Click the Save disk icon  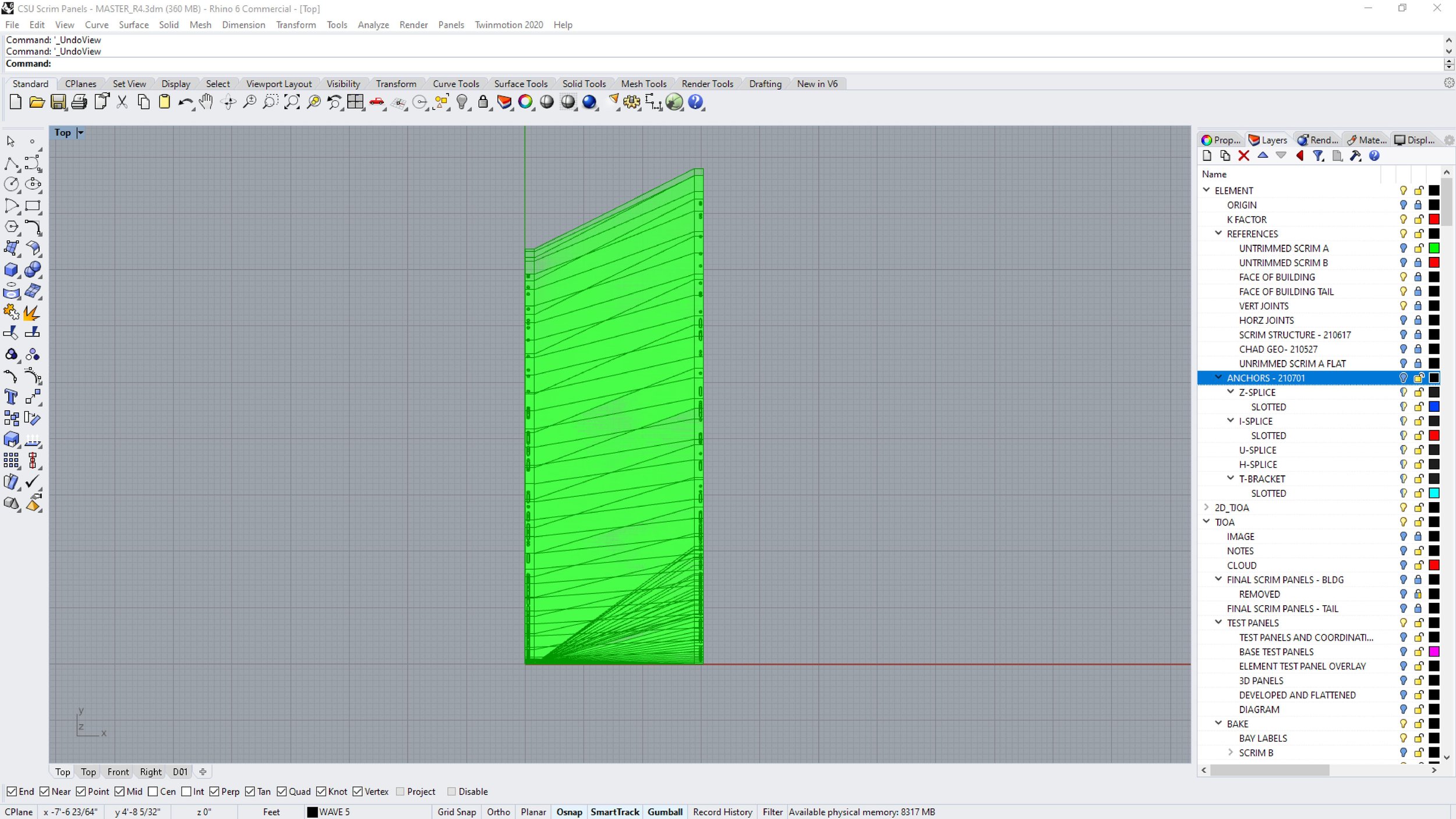[x=58, y=102]
